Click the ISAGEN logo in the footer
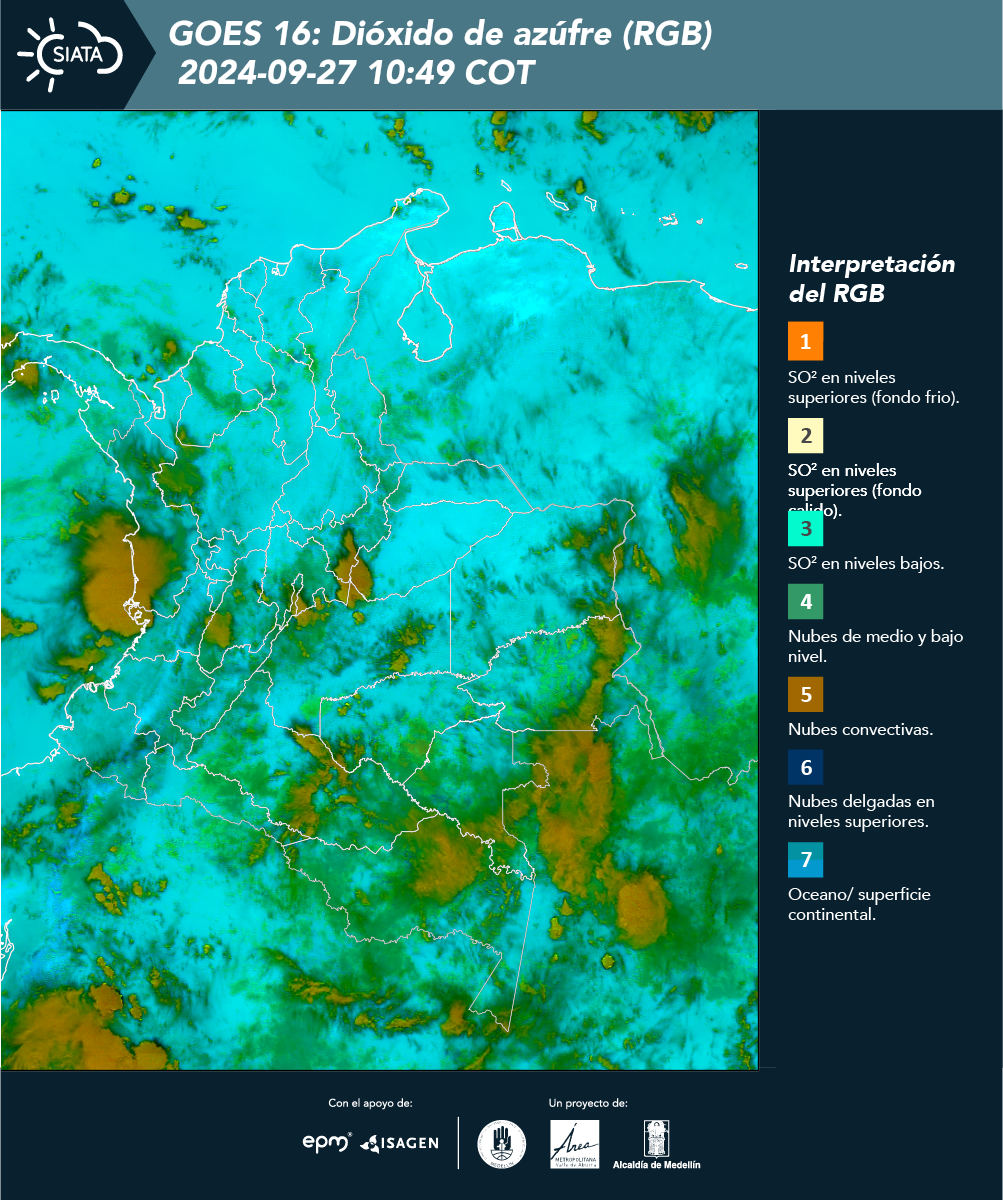This screenshot has height=1200, width=1003. pyautogui.click(x=399, y=1143)
